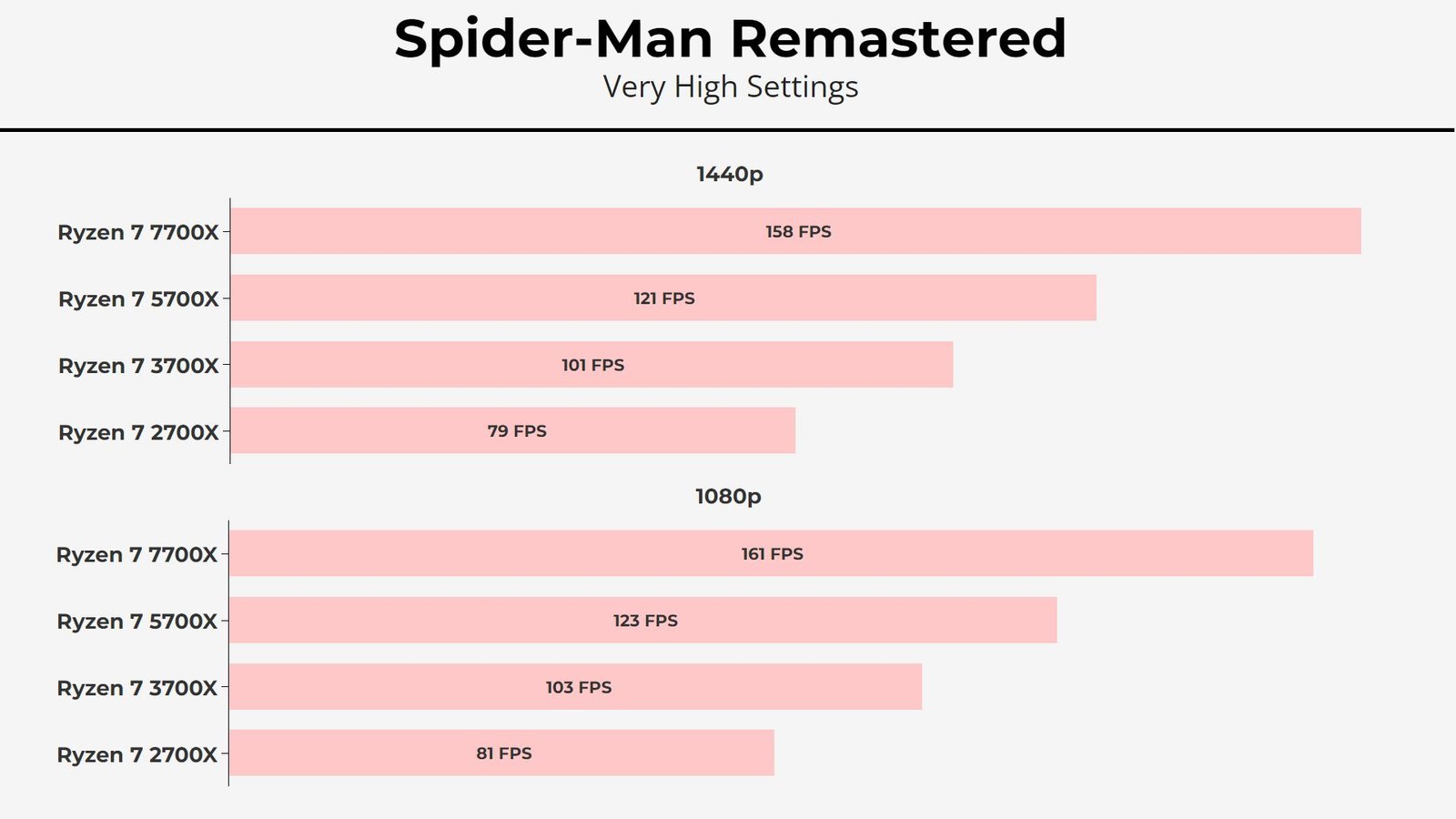
Task: Select the 103 FPS bar
Action: click(x=575, y=686)
